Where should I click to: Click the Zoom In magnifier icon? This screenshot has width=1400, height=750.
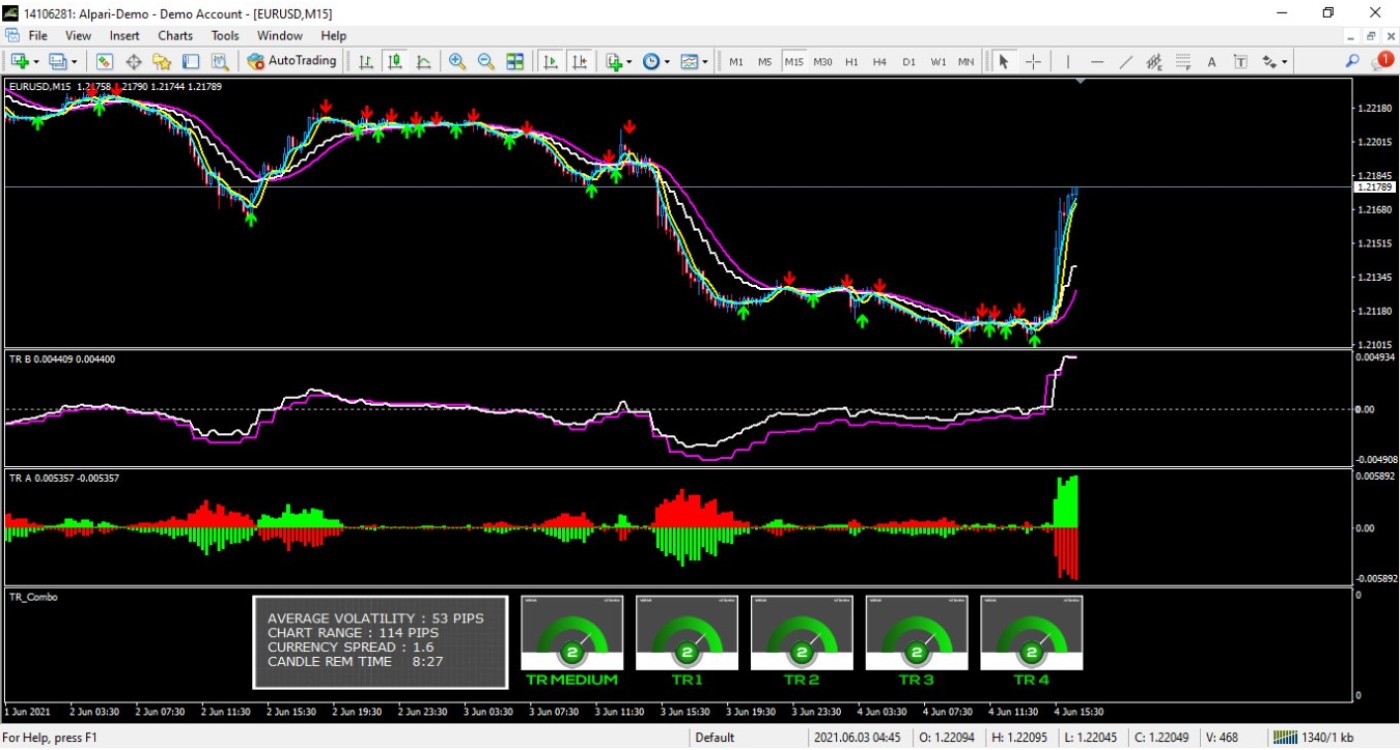click(x=457, y=62)
